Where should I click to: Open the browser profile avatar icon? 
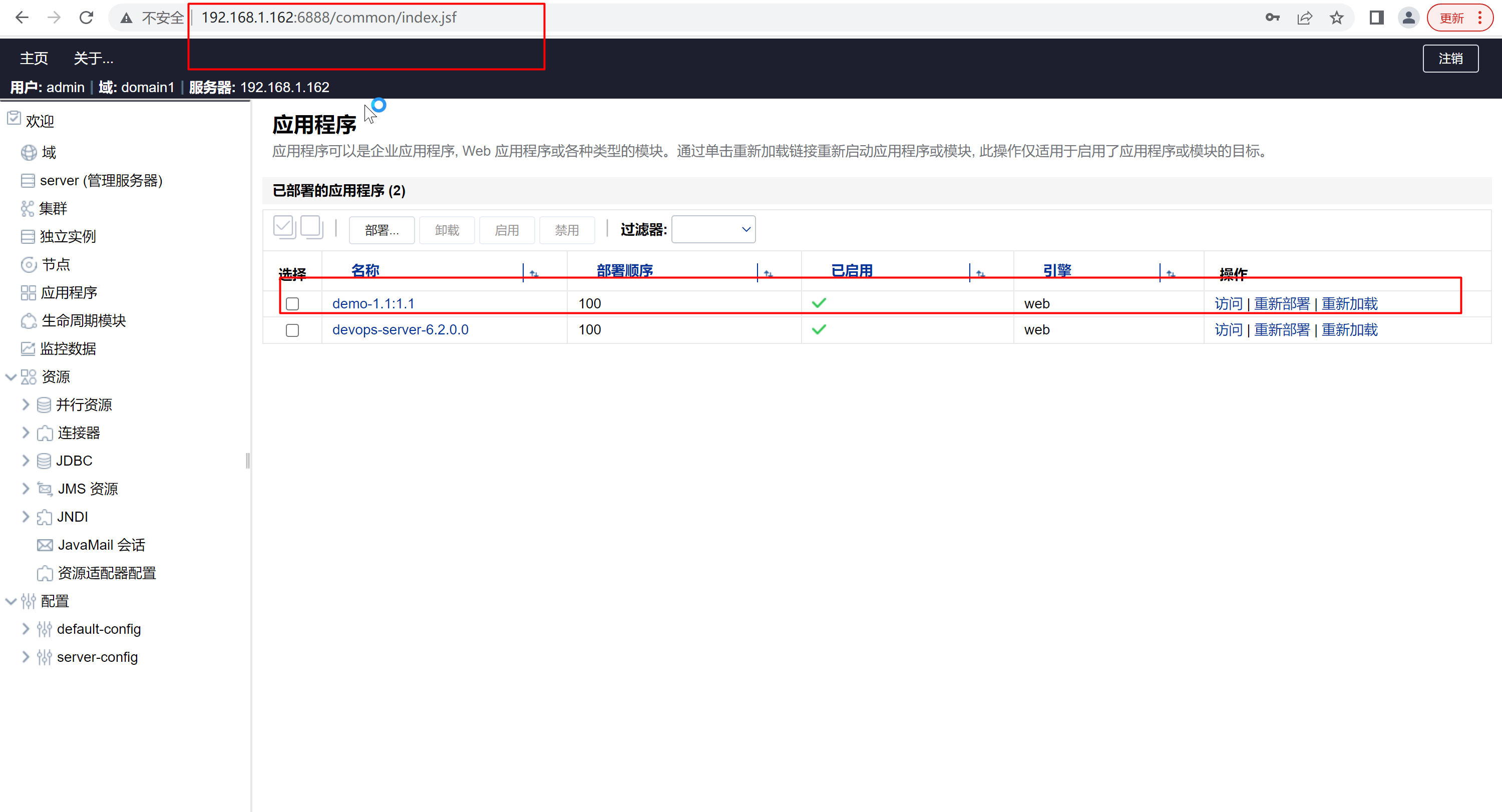(1408, 18)
